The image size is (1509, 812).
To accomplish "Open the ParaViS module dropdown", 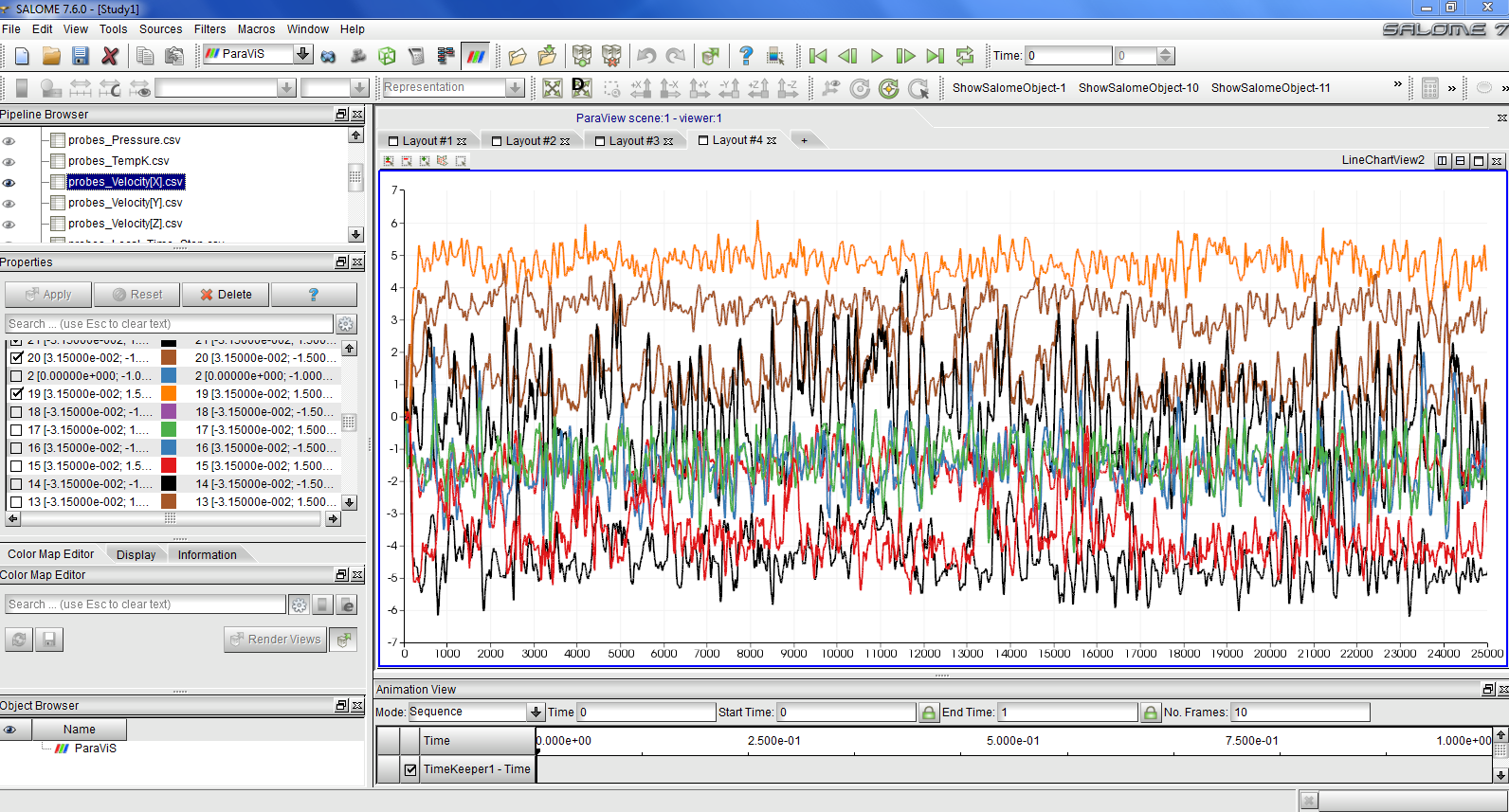I will click(302, 54).
